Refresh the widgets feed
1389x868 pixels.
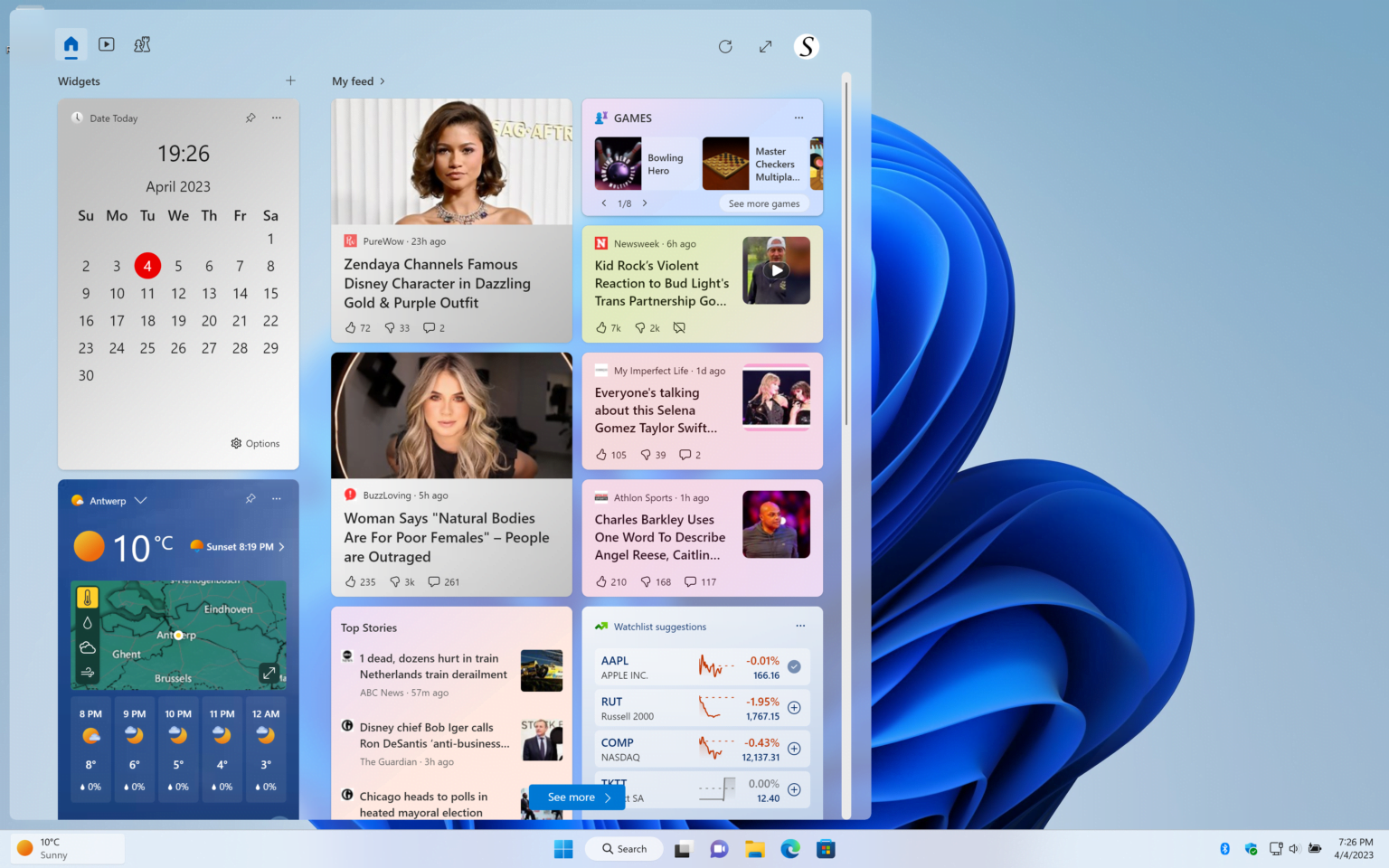point(725,46)
